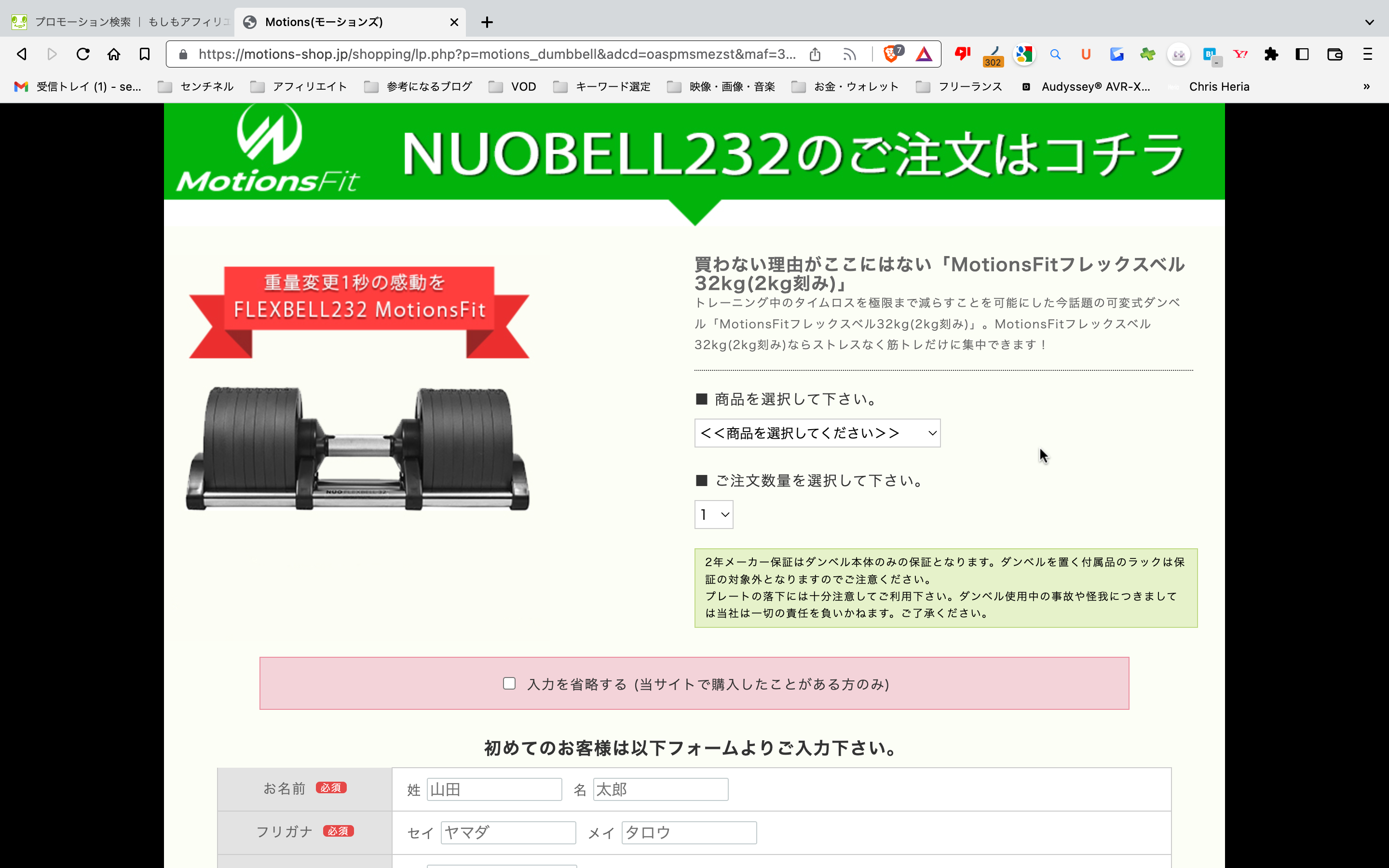
Task: Click the forward navigation arrow
Action: click(x=52, y=54)
